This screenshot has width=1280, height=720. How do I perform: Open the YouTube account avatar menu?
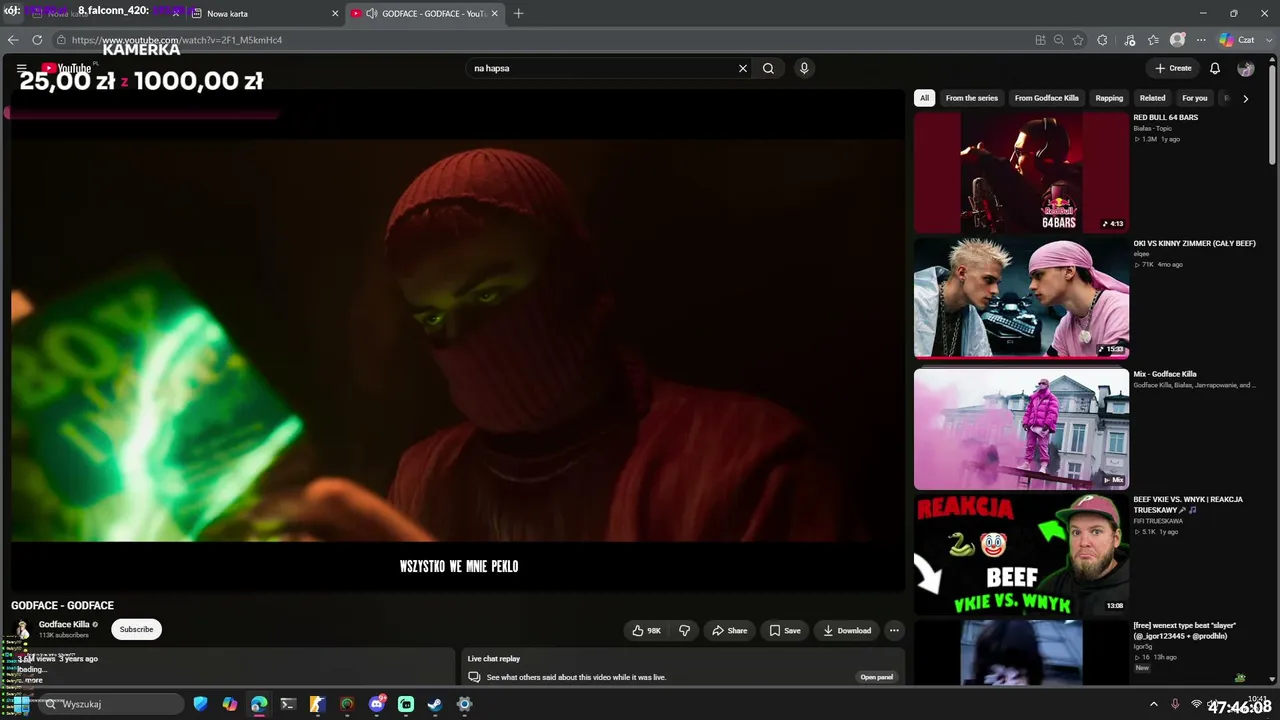tap(1245, 68)
